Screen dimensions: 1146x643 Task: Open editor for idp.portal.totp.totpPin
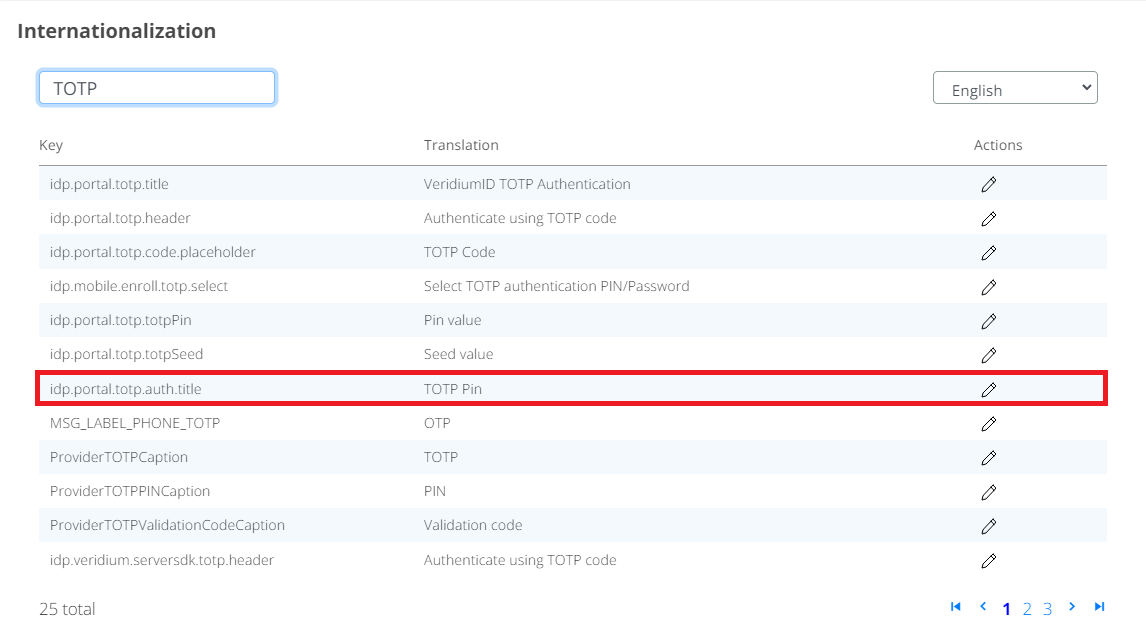tap(988, 321)
